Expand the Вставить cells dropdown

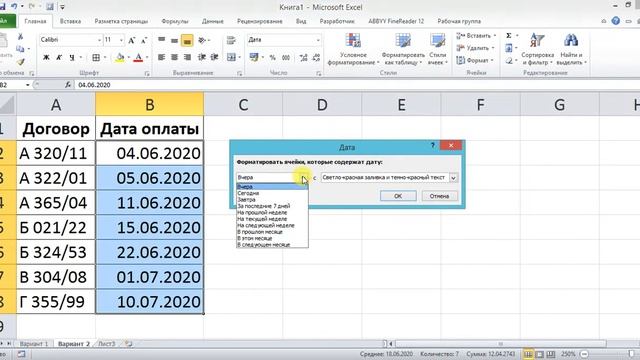[x=495, y=36]
